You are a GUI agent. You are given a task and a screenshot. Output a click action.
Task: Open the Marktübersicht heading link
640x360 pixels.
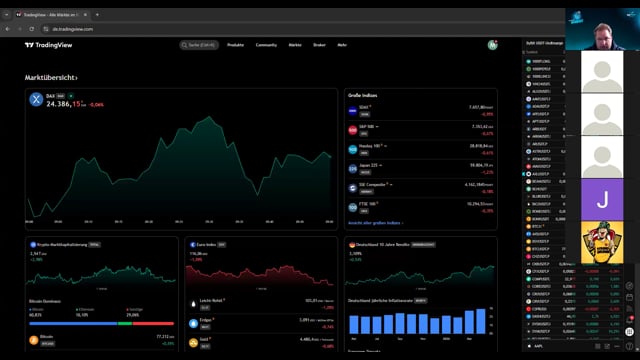[x=51, y=78]
